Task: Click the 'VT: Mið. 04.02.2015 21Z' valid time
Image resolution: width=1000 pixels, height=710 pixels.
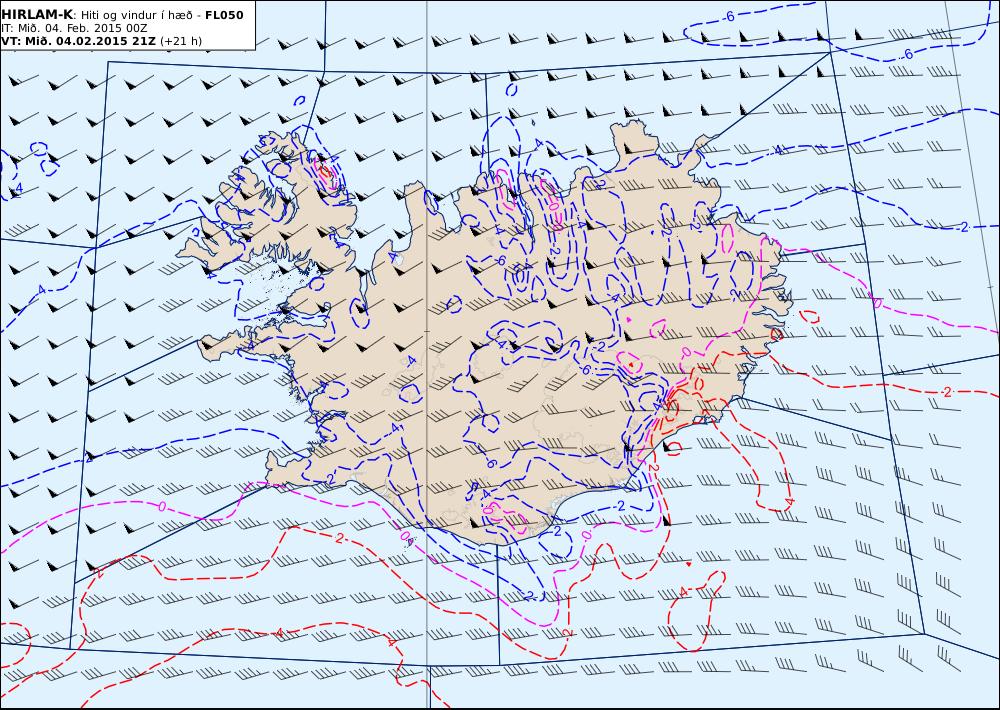Action: (78, 41)
